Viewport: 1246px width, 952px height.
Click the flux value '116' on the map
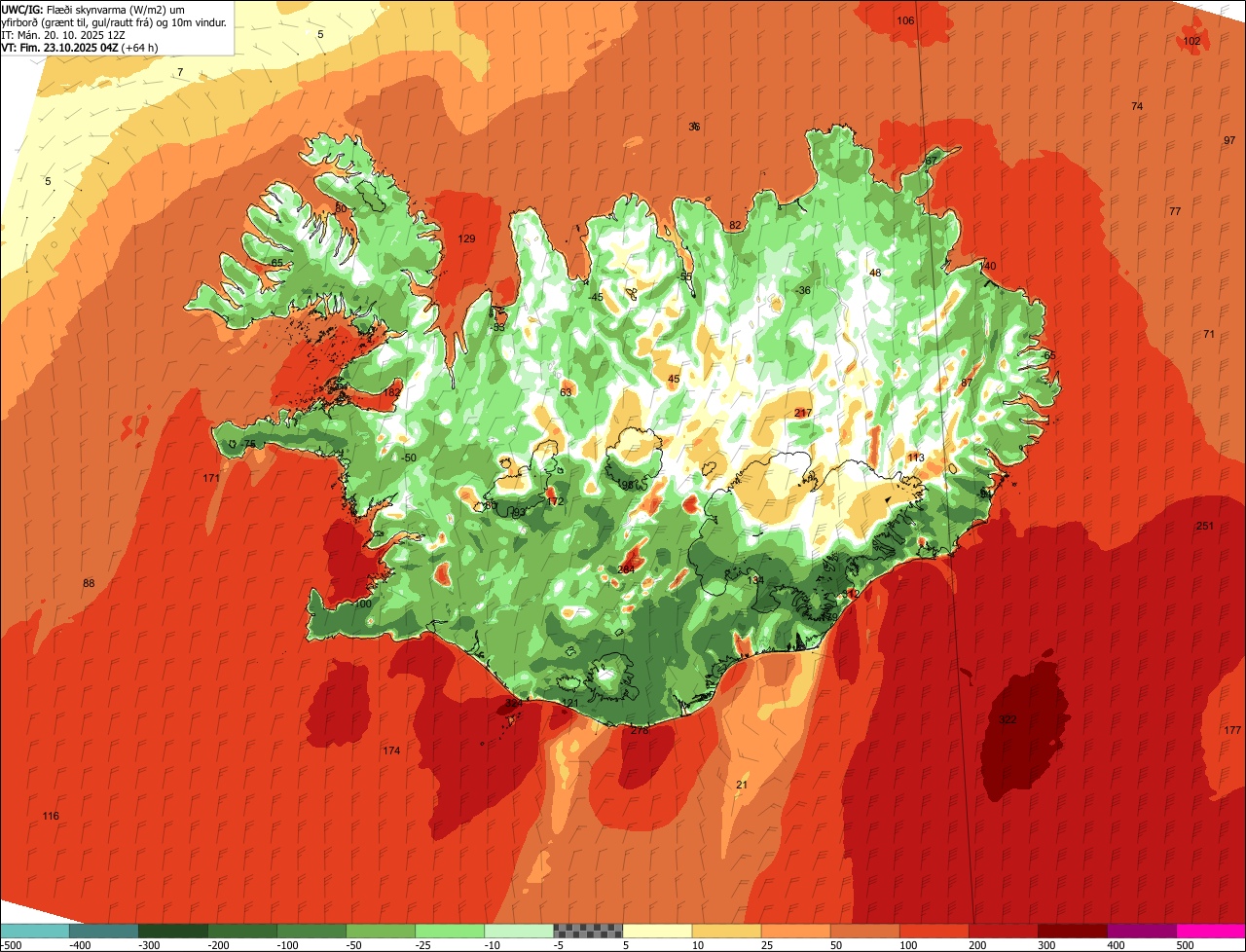click(51, 816)
